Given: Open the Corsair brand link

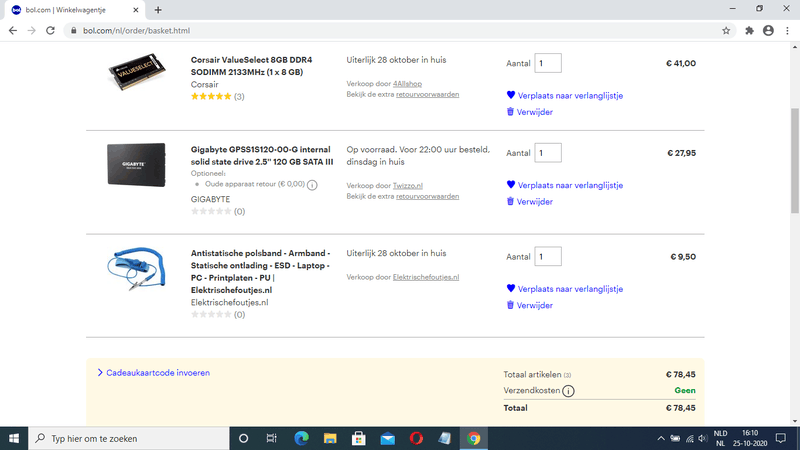Looking at the screenshot, I should click(x=205, y=85).
